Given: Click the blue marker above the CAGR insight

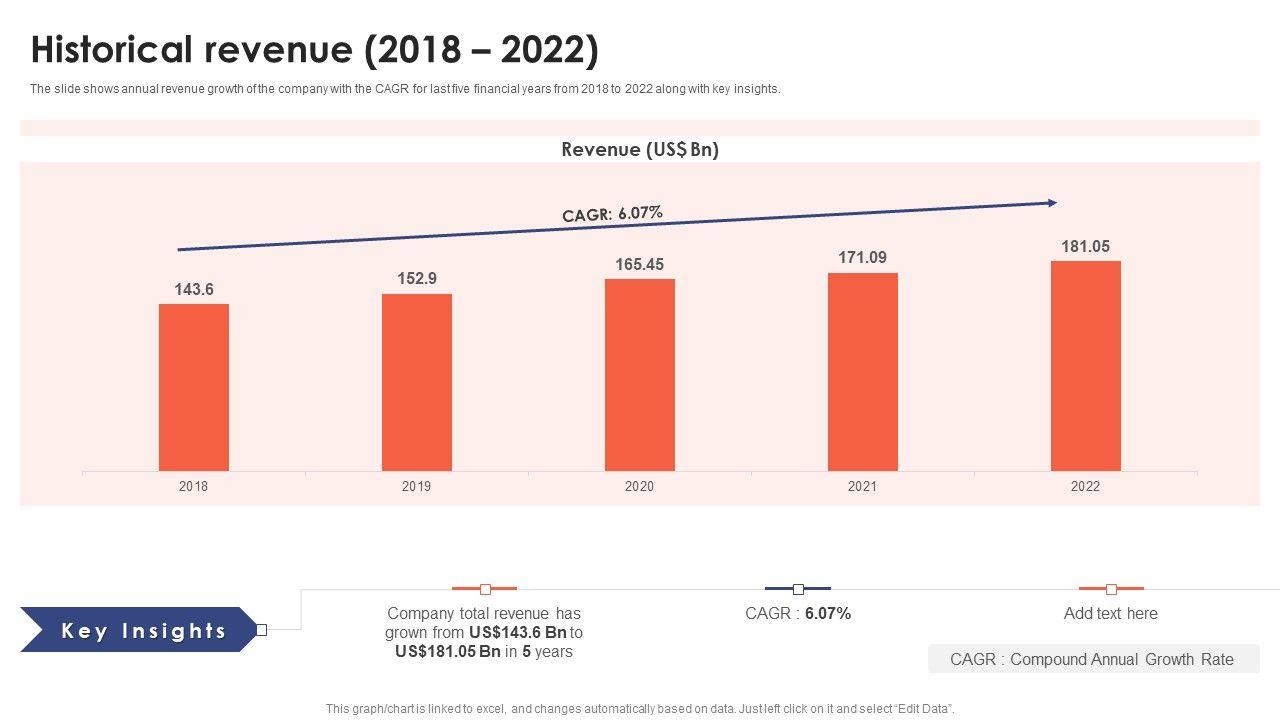Looking at the screenshot, I should (x=798, y=589).
